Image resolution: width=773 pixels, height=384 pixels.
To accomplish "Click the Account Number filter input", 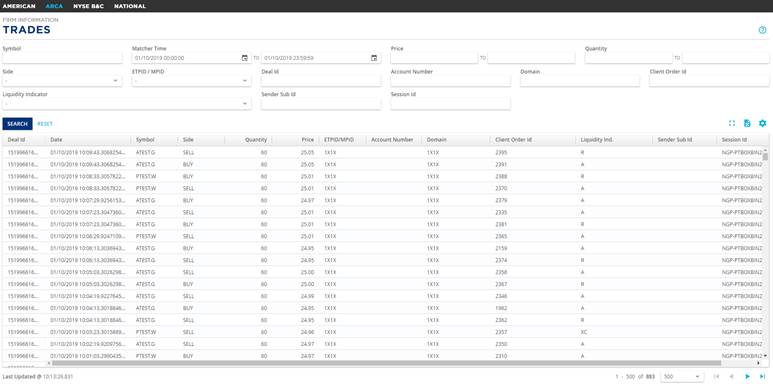I will pyautogui.click(x=451, y=81).
